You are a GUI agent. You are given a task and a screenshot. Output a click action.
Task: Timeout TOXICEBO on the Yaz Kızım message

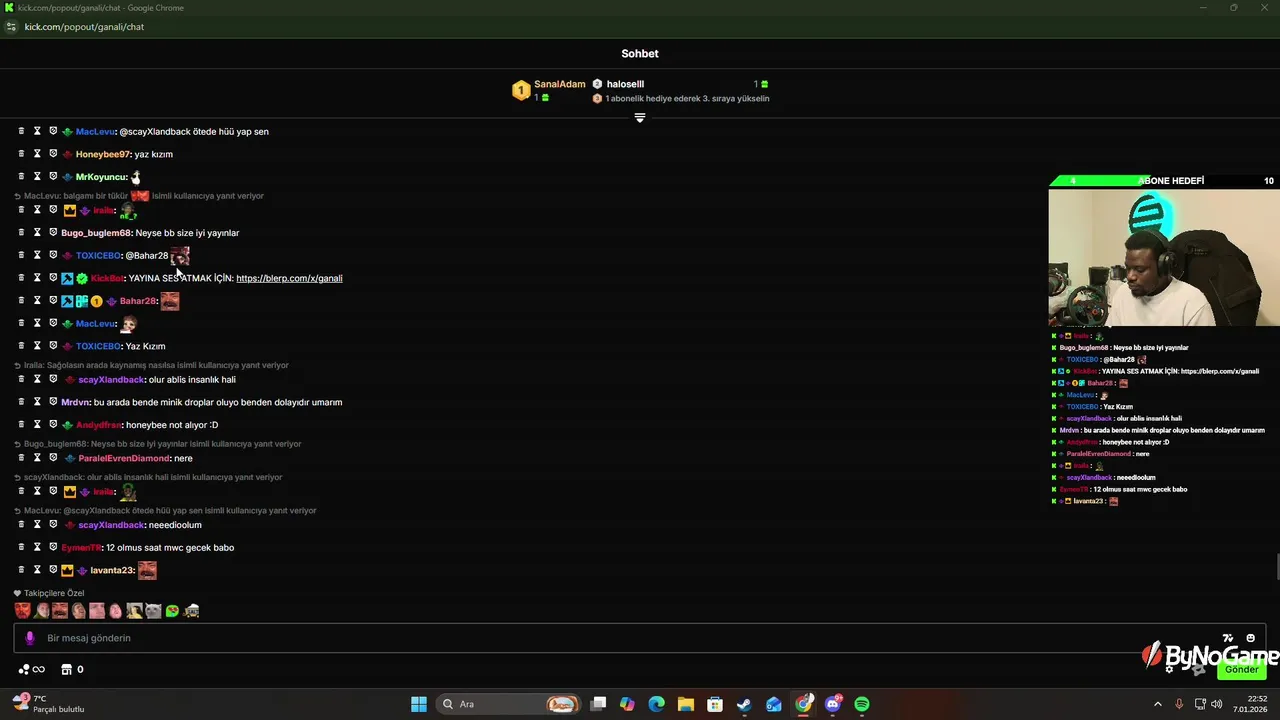tap(37, 346)
